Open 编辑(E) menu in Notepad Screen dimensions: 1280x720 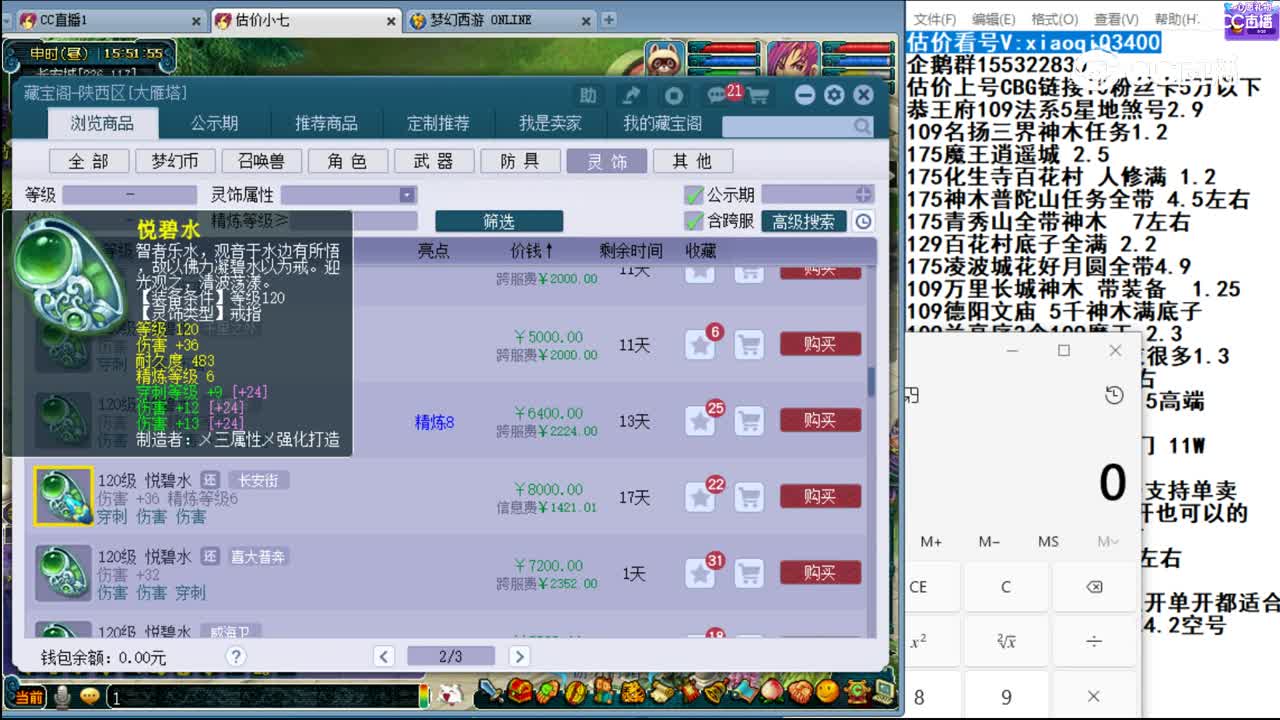[x=993, y=19]
